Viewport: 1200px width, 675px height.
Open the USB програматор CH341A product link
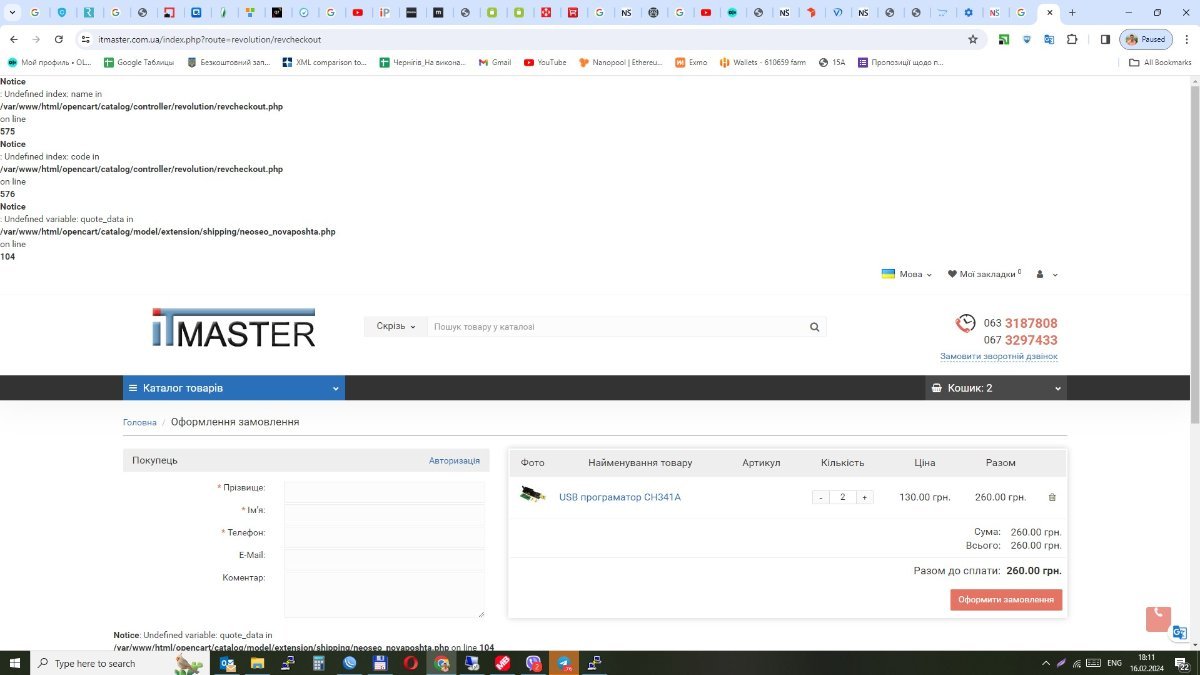click(619, 497)
